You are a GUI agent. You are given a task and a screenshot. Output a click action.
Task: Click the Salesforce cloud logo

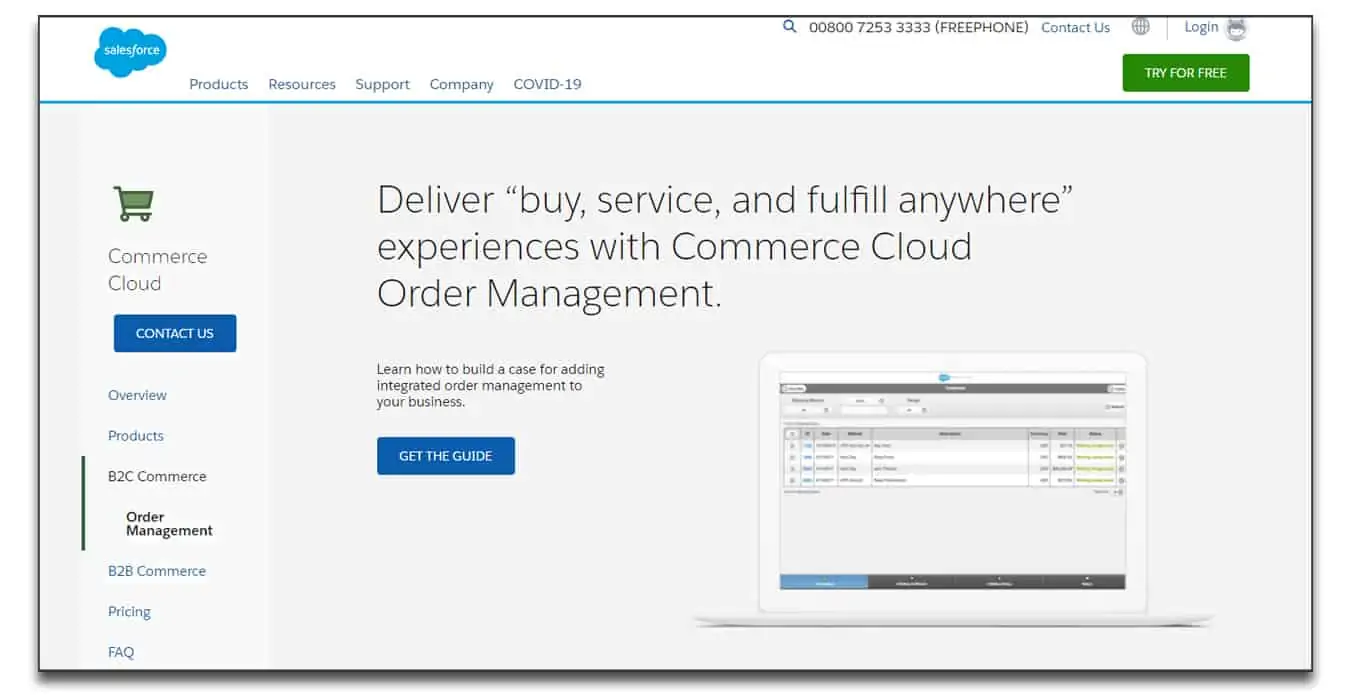[x=128, y=51]
